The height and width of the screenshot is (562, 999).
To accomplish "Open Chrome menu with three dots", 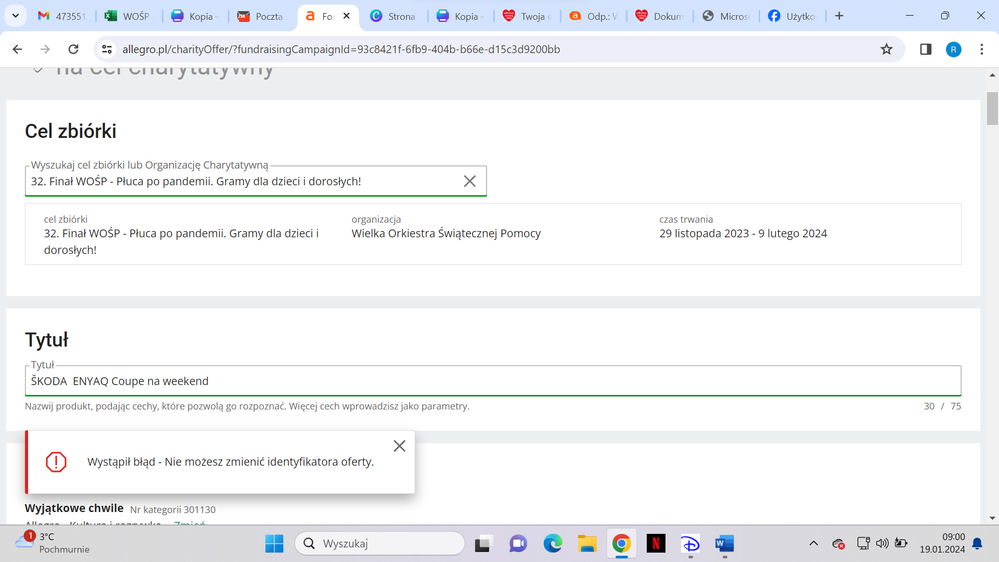I will [x=980, y=49].
